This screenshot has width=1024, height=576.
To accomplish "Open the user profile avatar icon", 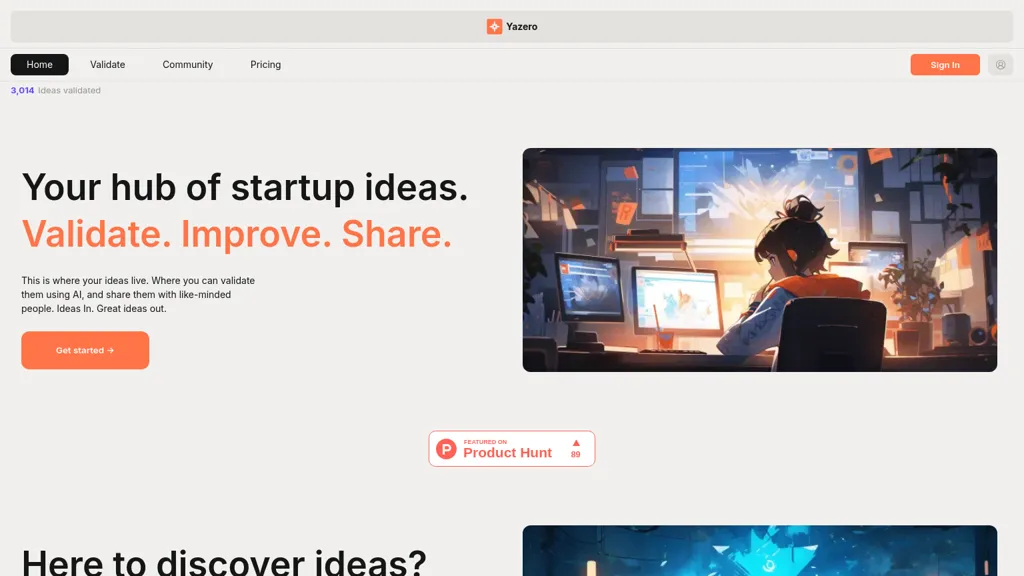I will (1000, 65).
